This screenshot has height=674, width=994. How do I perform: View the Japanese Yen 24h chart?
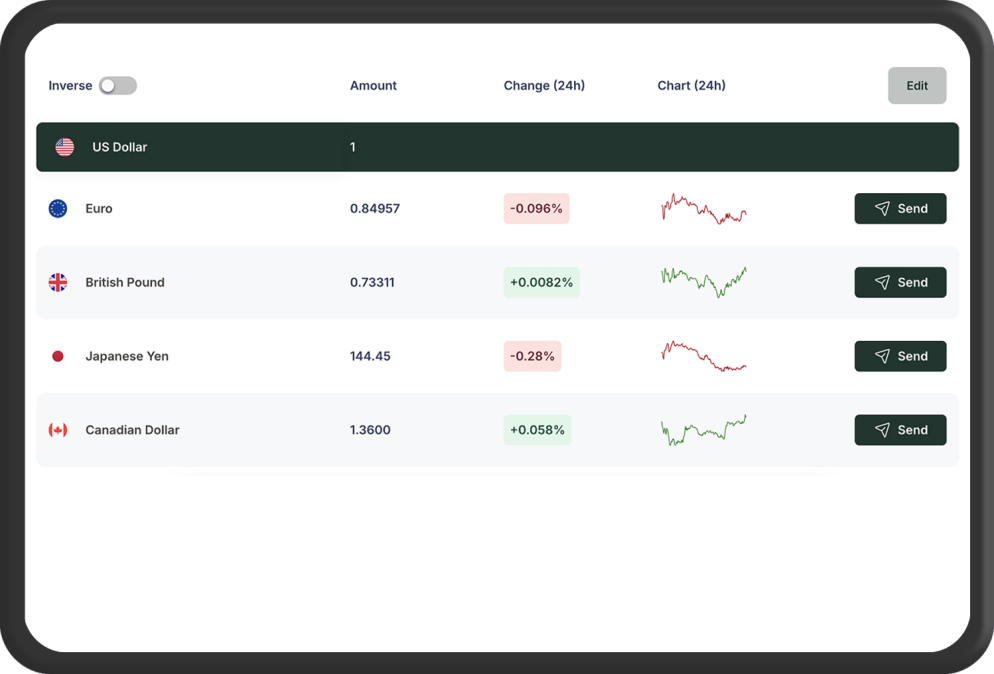(x=704, y=356)
